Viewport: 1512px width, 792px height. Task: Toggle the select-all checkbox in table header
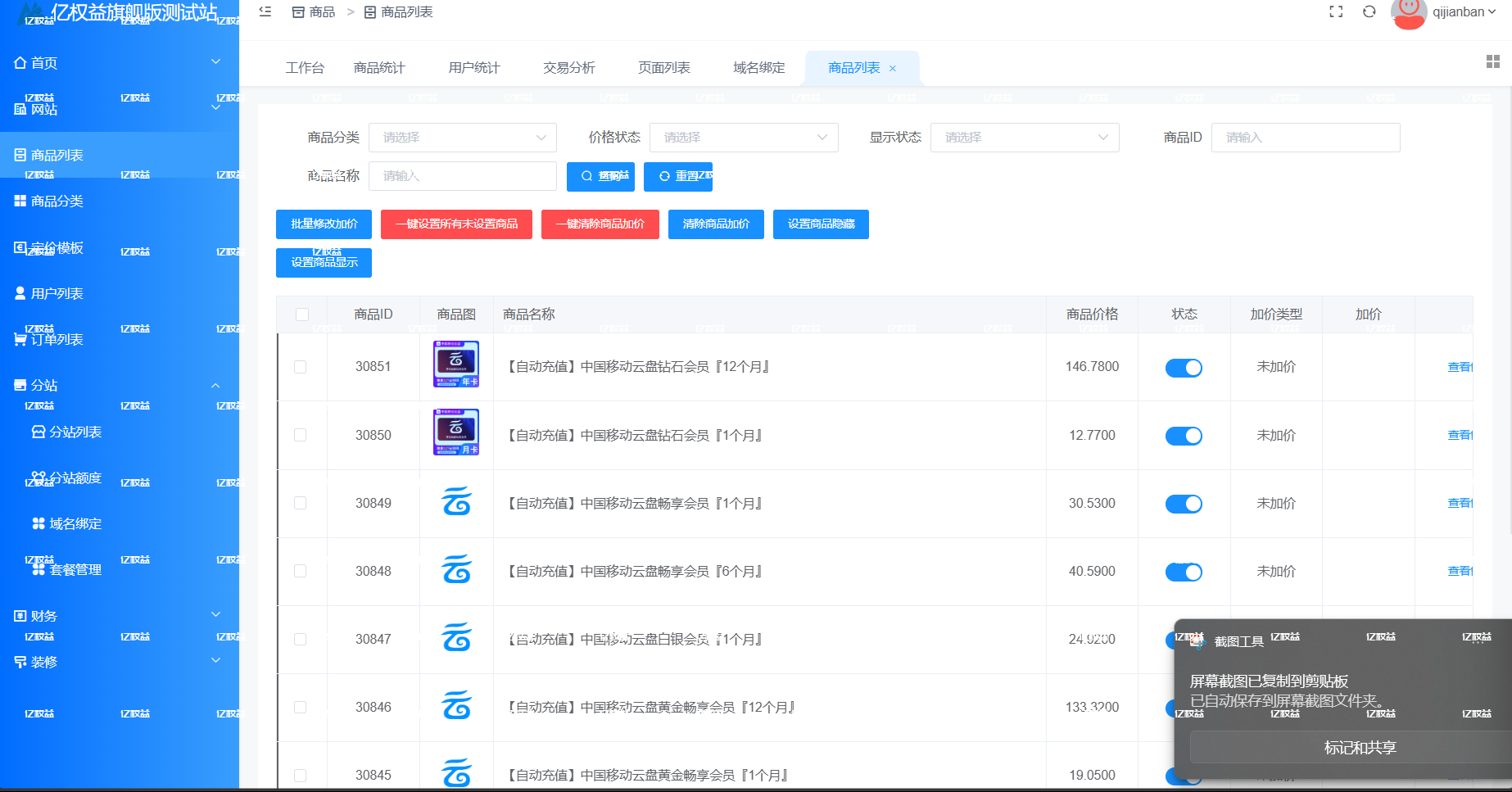(302, 314)
